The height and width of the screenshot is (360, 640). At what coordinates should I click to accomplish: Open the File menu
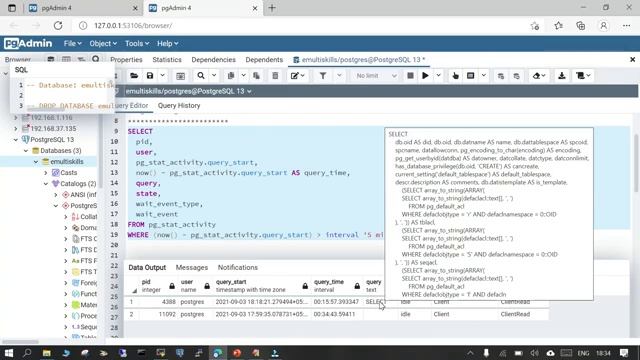click(72, 43)
